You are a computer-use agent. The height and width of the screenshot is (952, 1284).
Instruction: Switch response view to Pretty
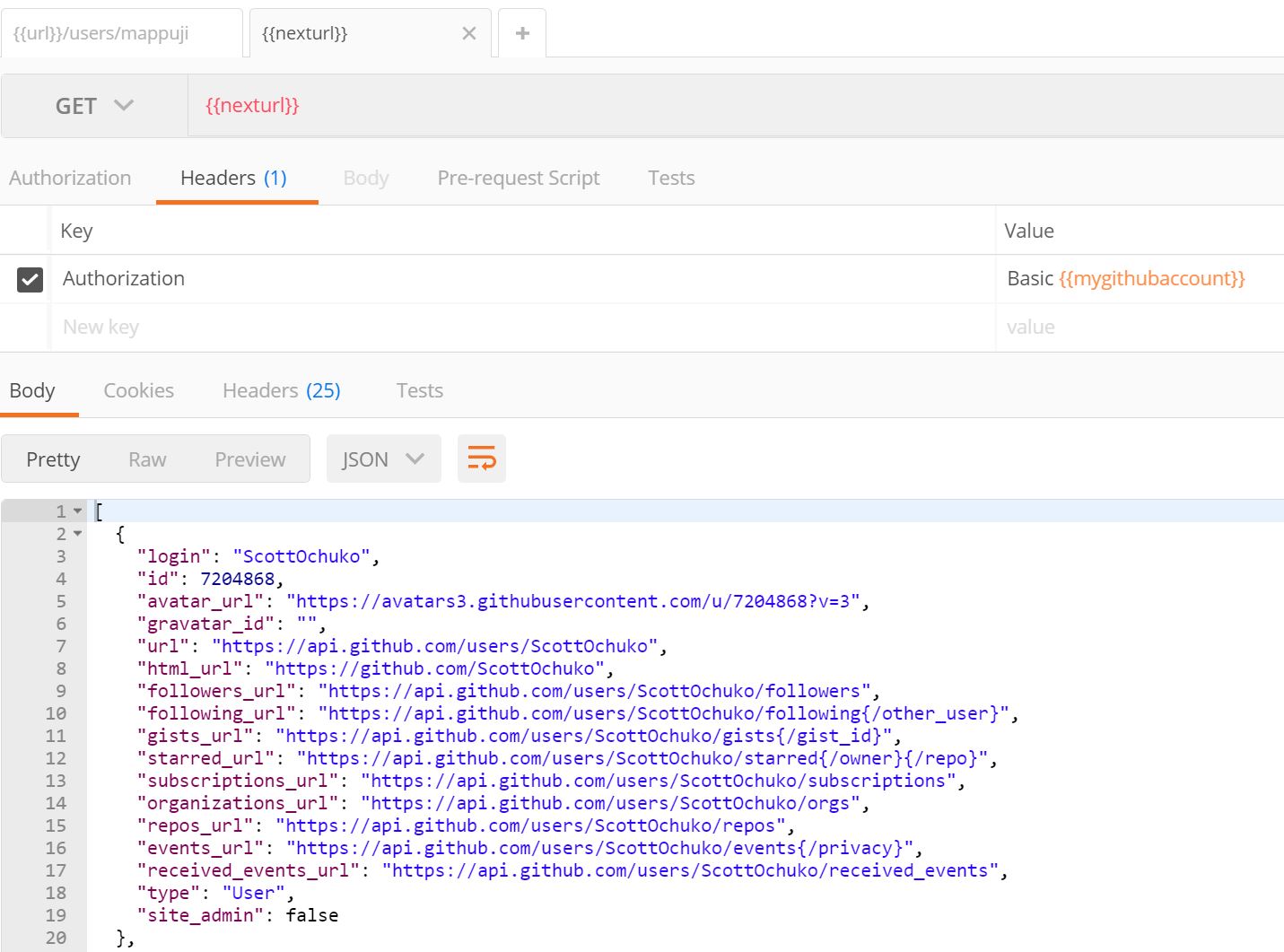click(x=53, y=459)
